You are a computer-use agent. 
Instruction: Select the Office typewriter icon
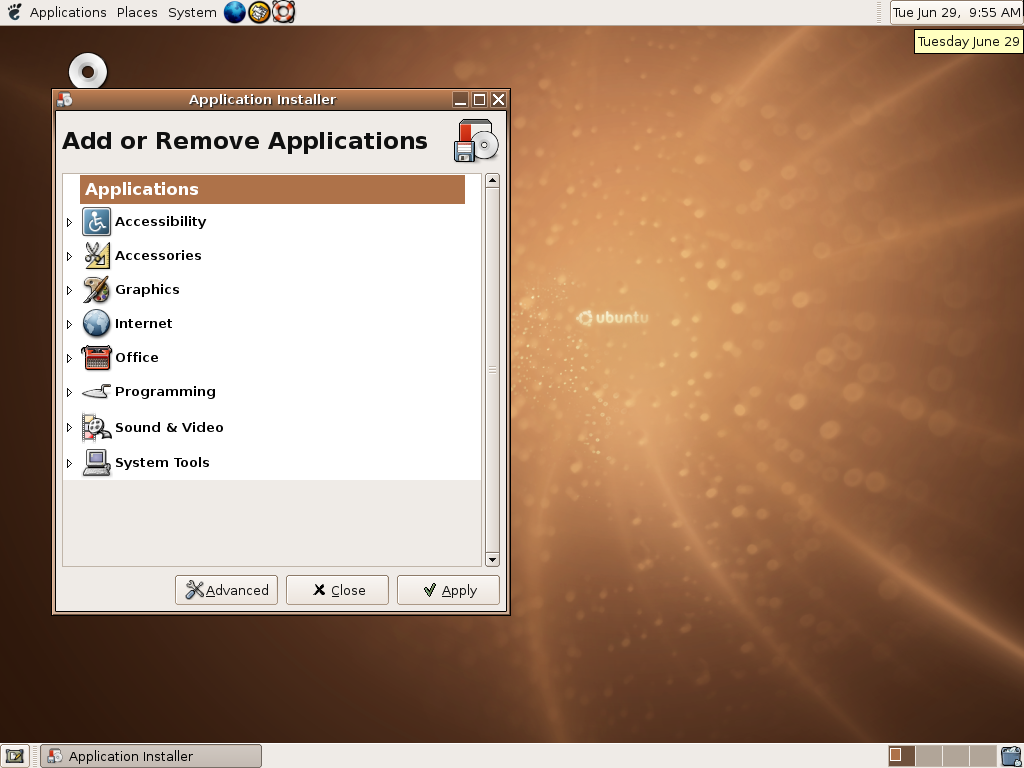pyautogui.click(x=96, y=357)
